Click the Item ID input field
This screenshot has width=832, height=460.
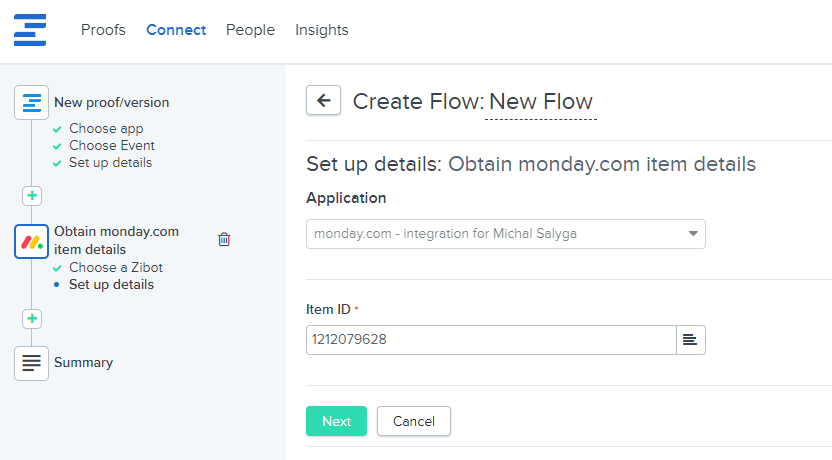(490, 340)
